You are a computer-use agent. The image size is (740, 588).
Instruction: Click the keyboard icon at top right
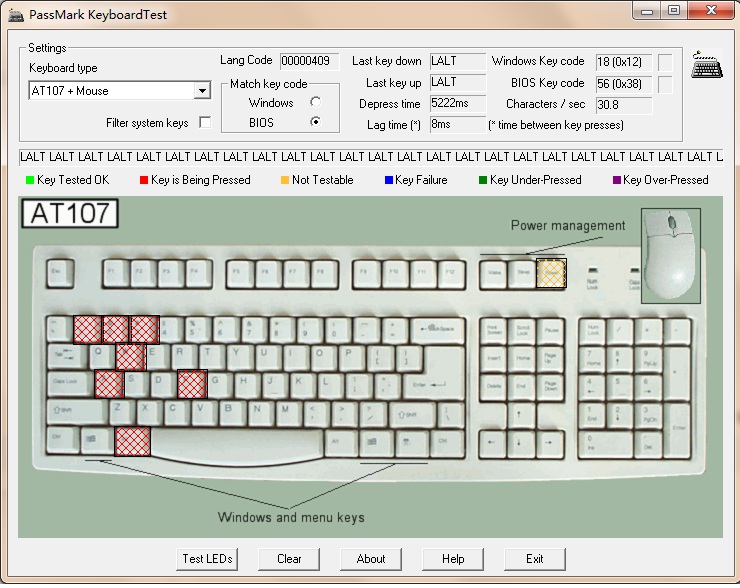point(706,64)
